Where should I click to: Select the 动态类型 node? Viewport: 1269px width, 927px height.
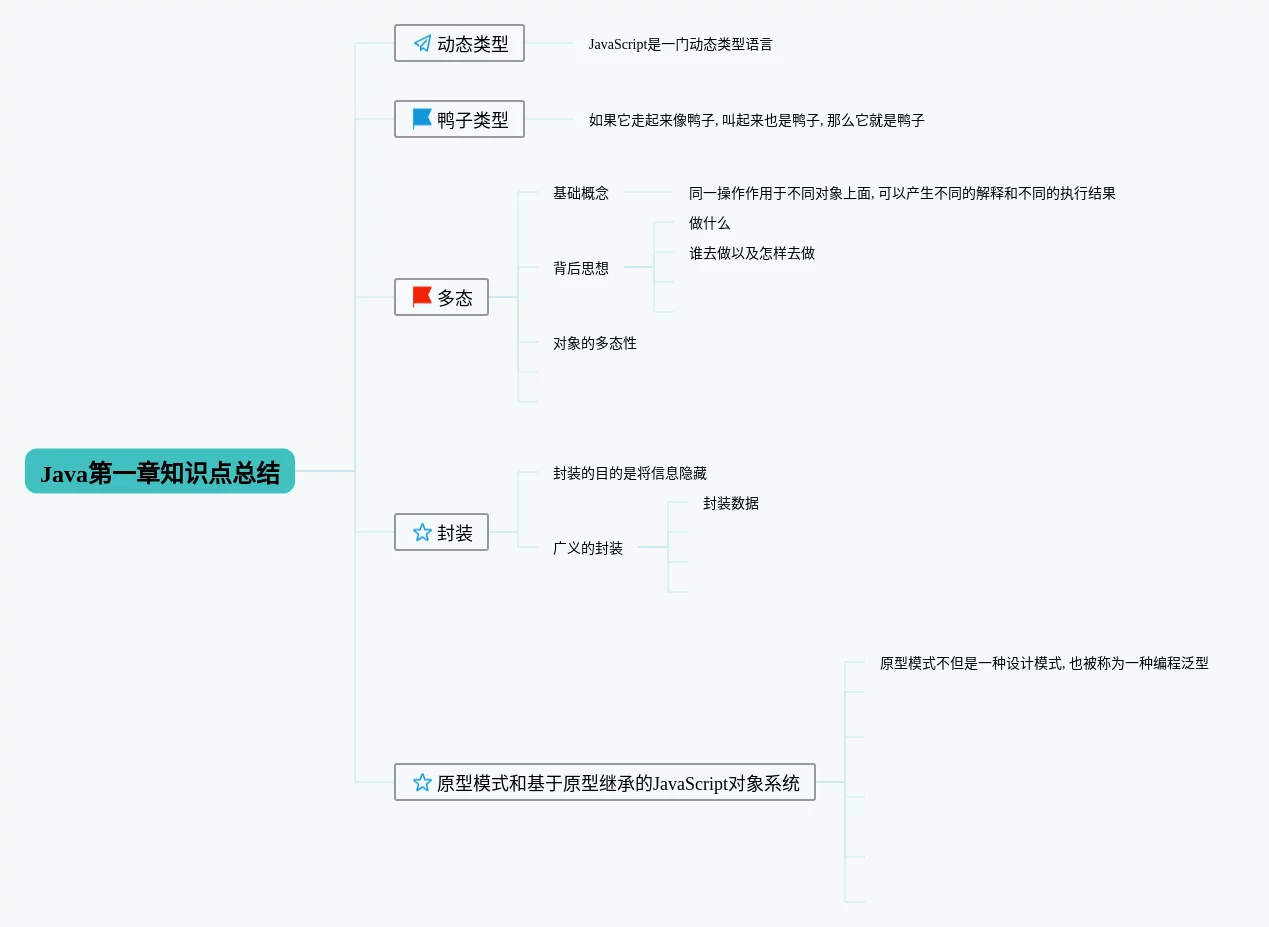(459, 43)
